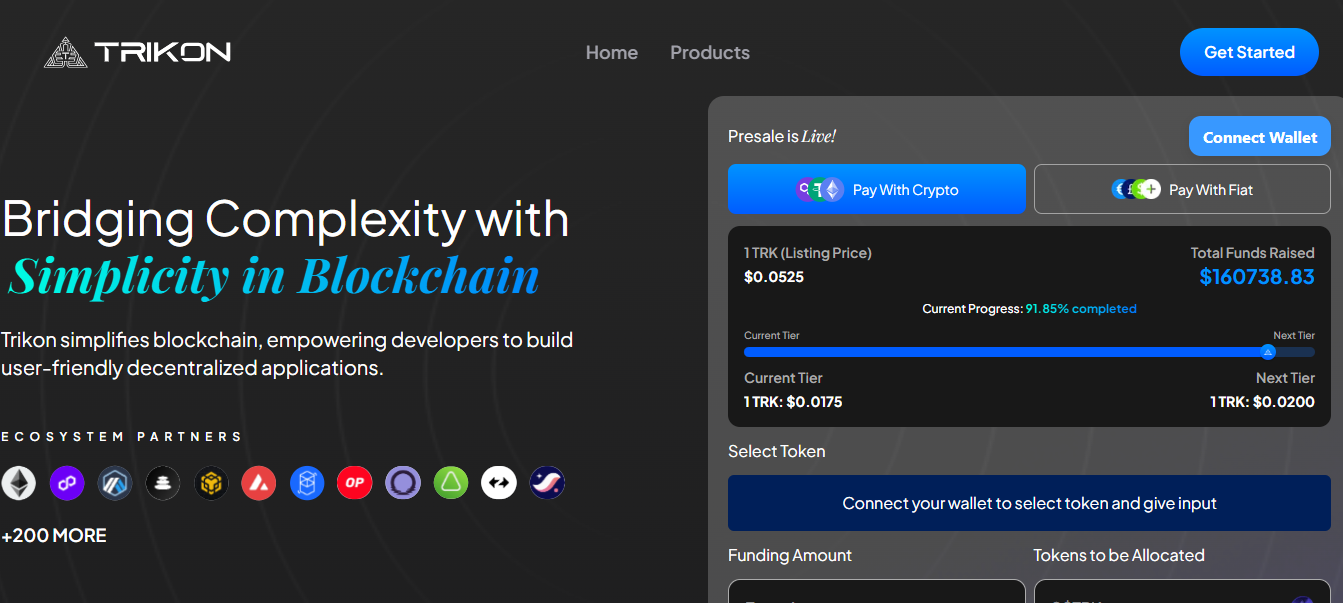Click the Starknet partner icon

tap(547, 484)
